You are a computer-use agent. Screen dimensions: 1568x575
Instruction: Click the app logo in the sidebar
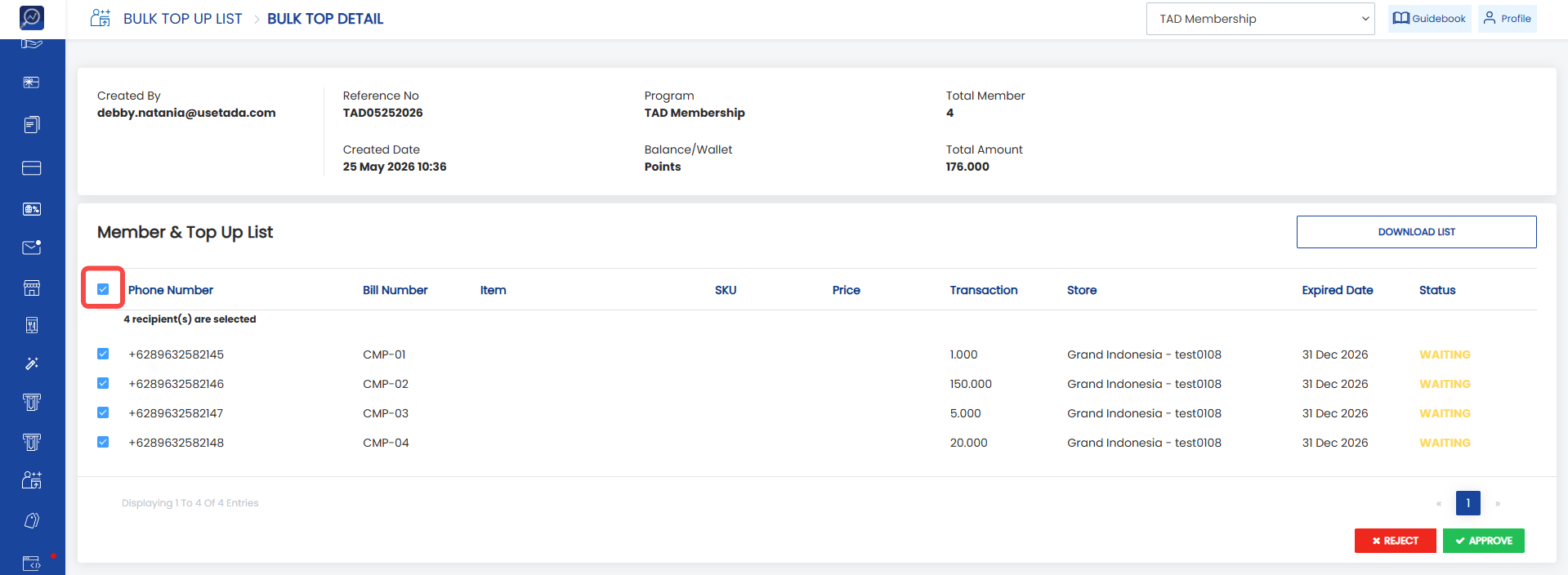point(32,17)
